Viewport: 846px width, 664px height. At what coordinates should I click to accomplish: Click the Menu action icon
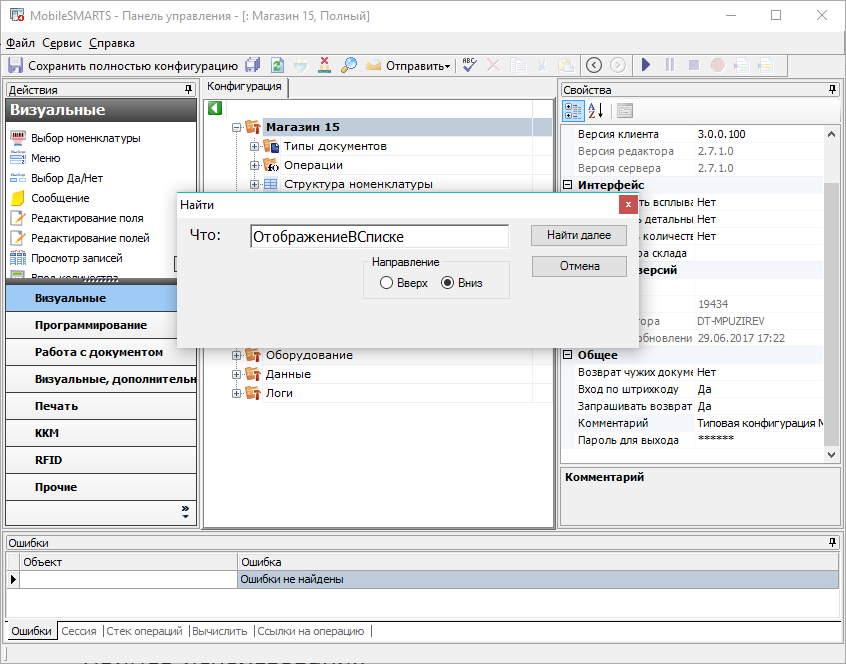pyautogui.click(x=18, y=158)
